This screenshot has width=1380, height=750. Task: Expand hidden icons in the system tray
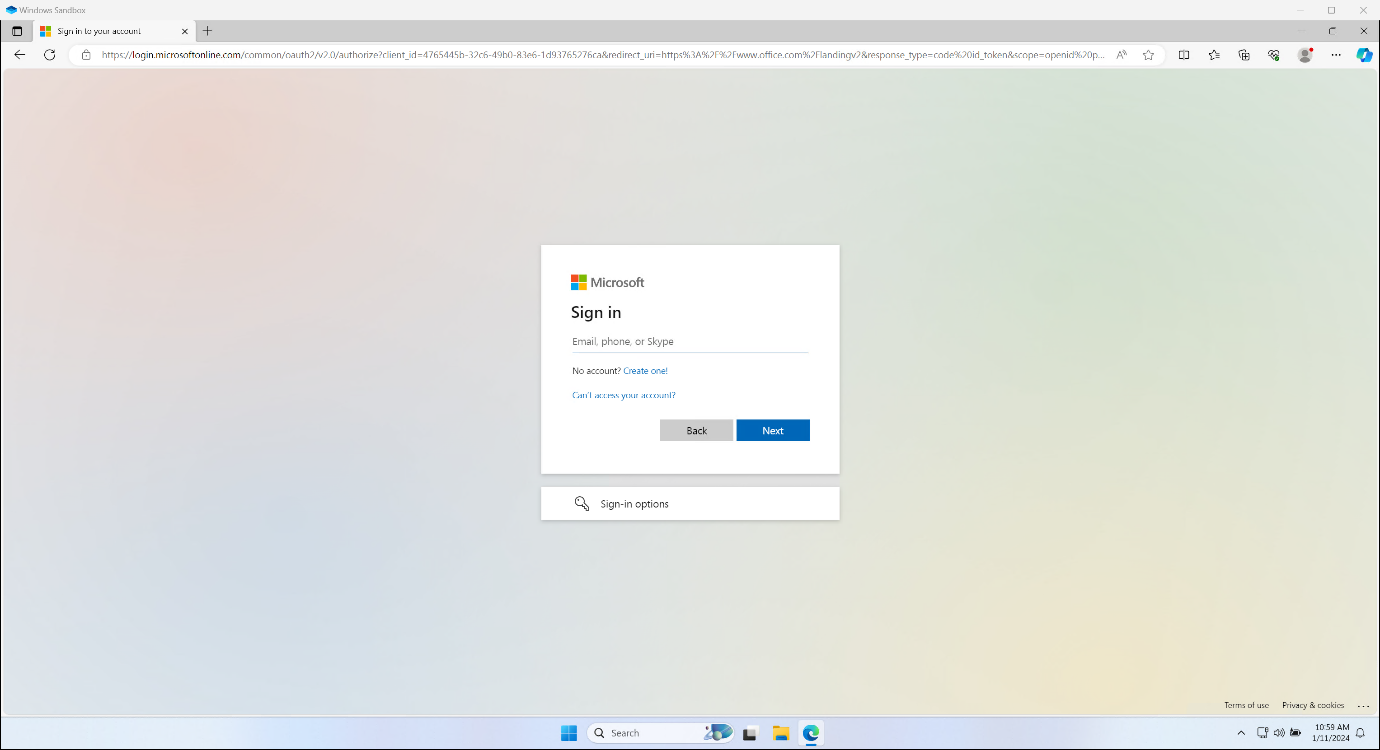[x=1241, y=732]
